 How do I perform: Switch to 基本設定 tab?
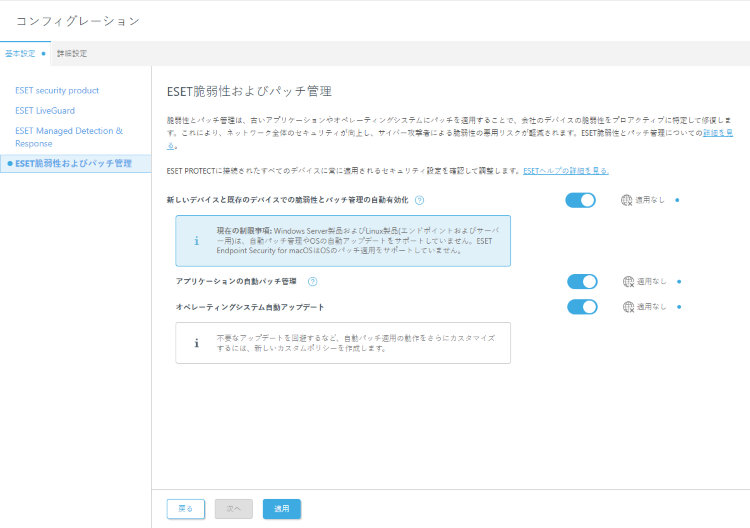25,54
